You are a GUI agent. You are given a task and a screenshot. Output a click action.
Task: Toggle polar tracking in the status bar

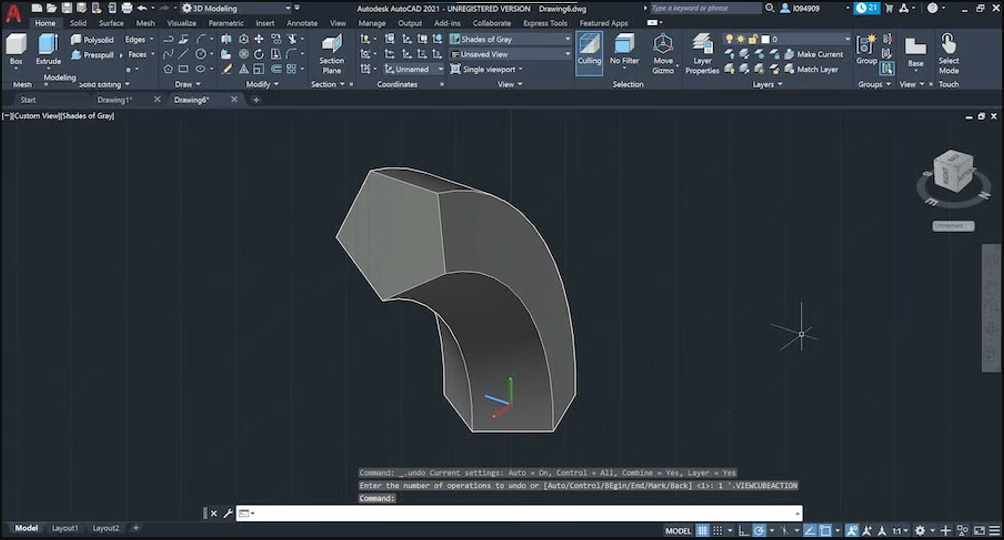click(760, 530)
